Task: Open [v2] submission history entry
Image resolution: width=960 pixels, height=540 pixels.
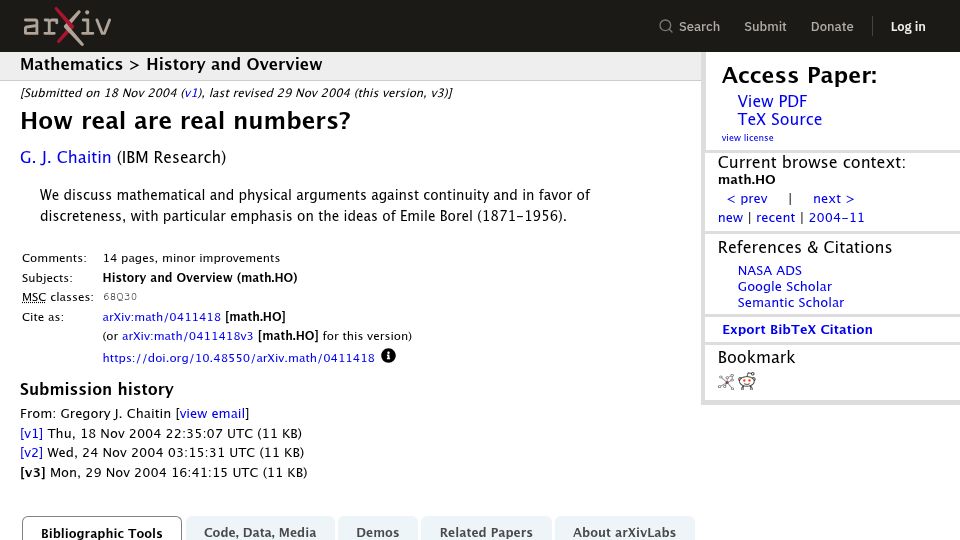Action: (x=31, y=452)
